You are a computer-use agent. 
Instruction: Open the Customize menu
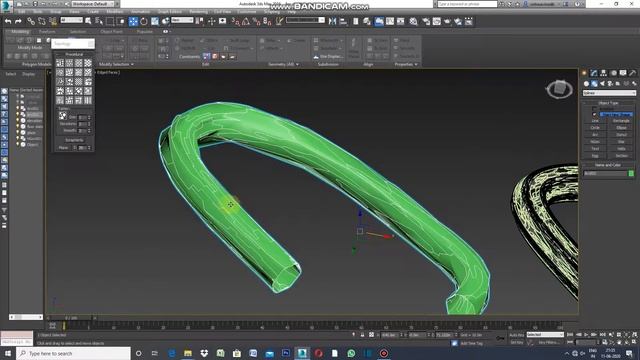point(247,11)
